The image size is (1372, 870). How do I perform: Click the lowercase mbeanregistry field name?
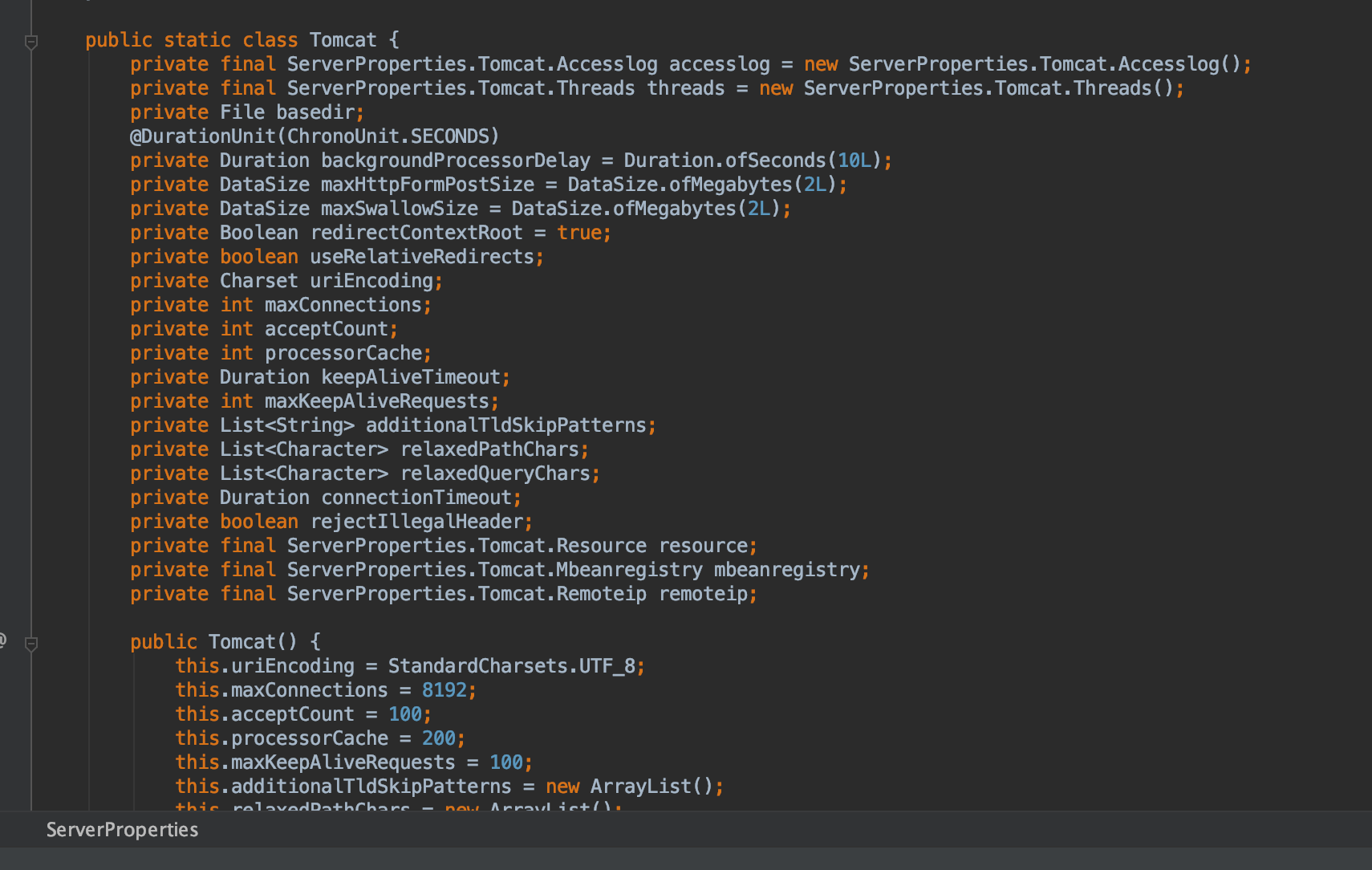[x=787, y=570]
